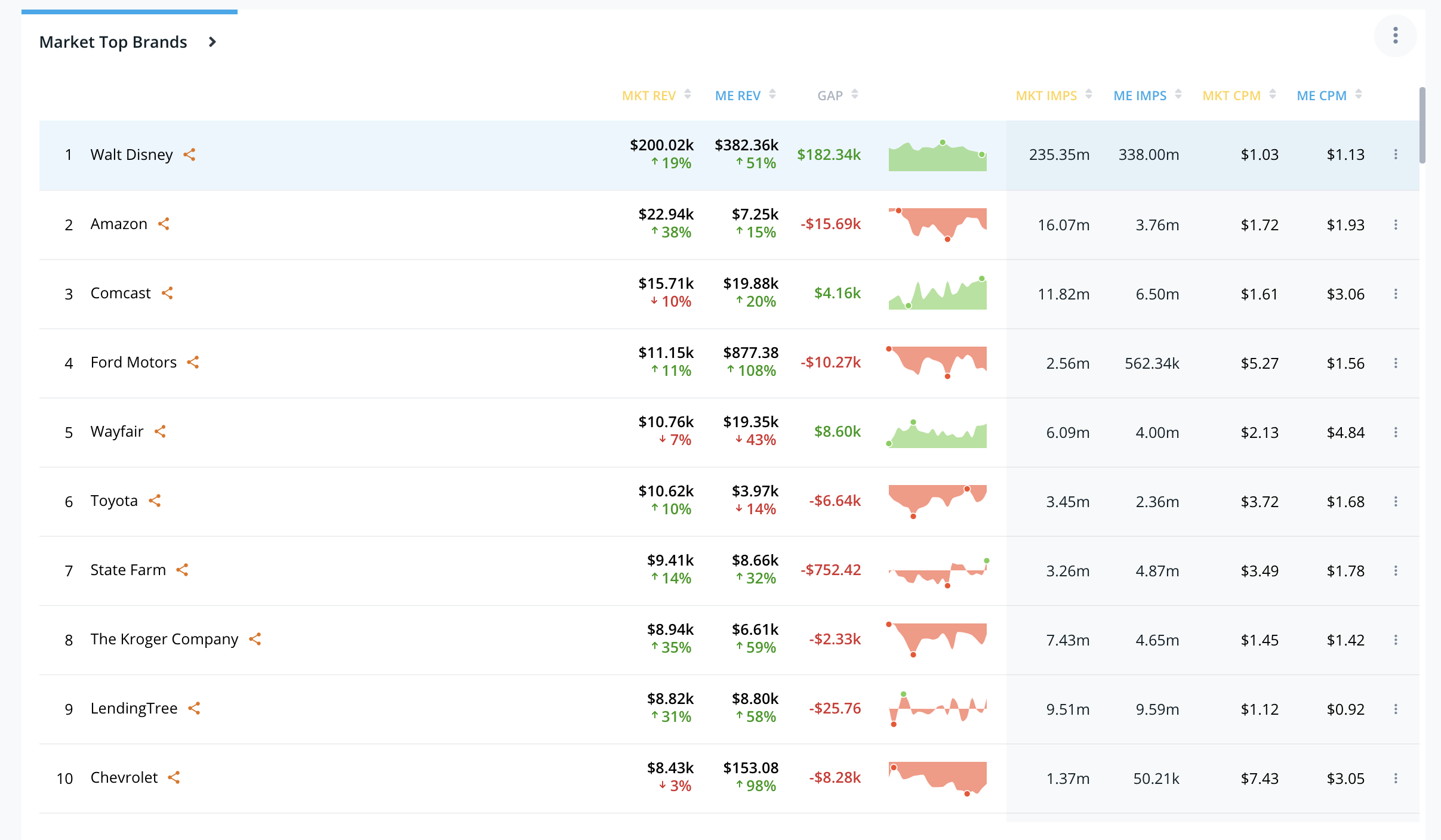Open row menu for The Kroger Company
Image resolution: width=1441 pixels, height=840 pixels.
coord(1396,640)
